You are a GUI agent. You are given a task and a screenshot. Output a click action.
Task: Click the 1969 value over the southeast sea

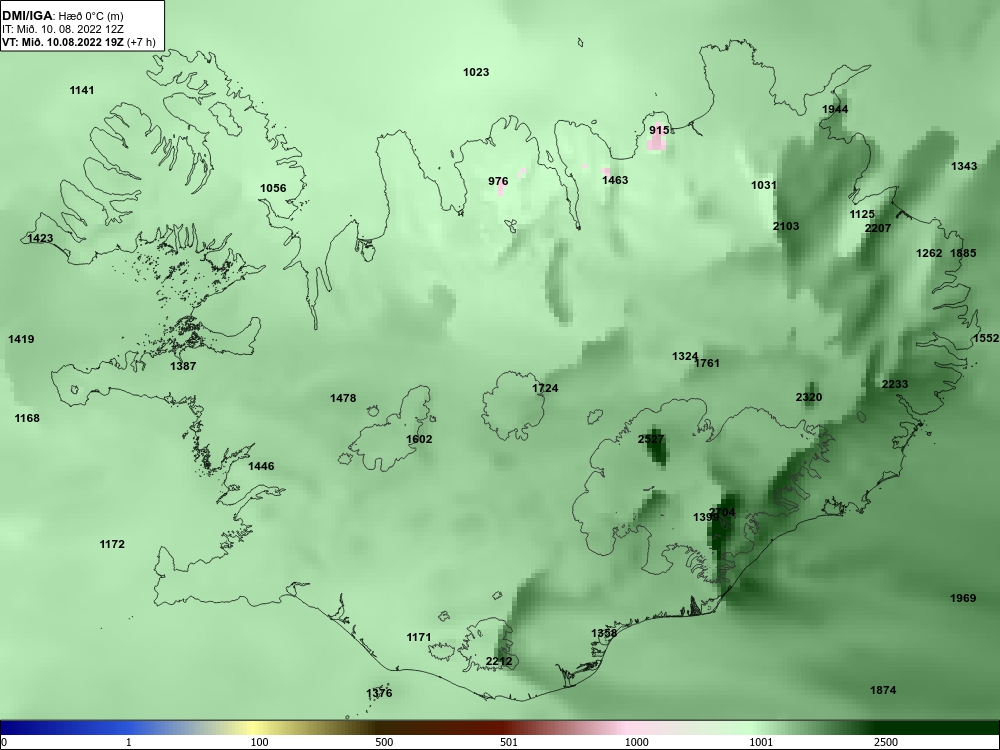pyautogui.click(x=963, y=598)
